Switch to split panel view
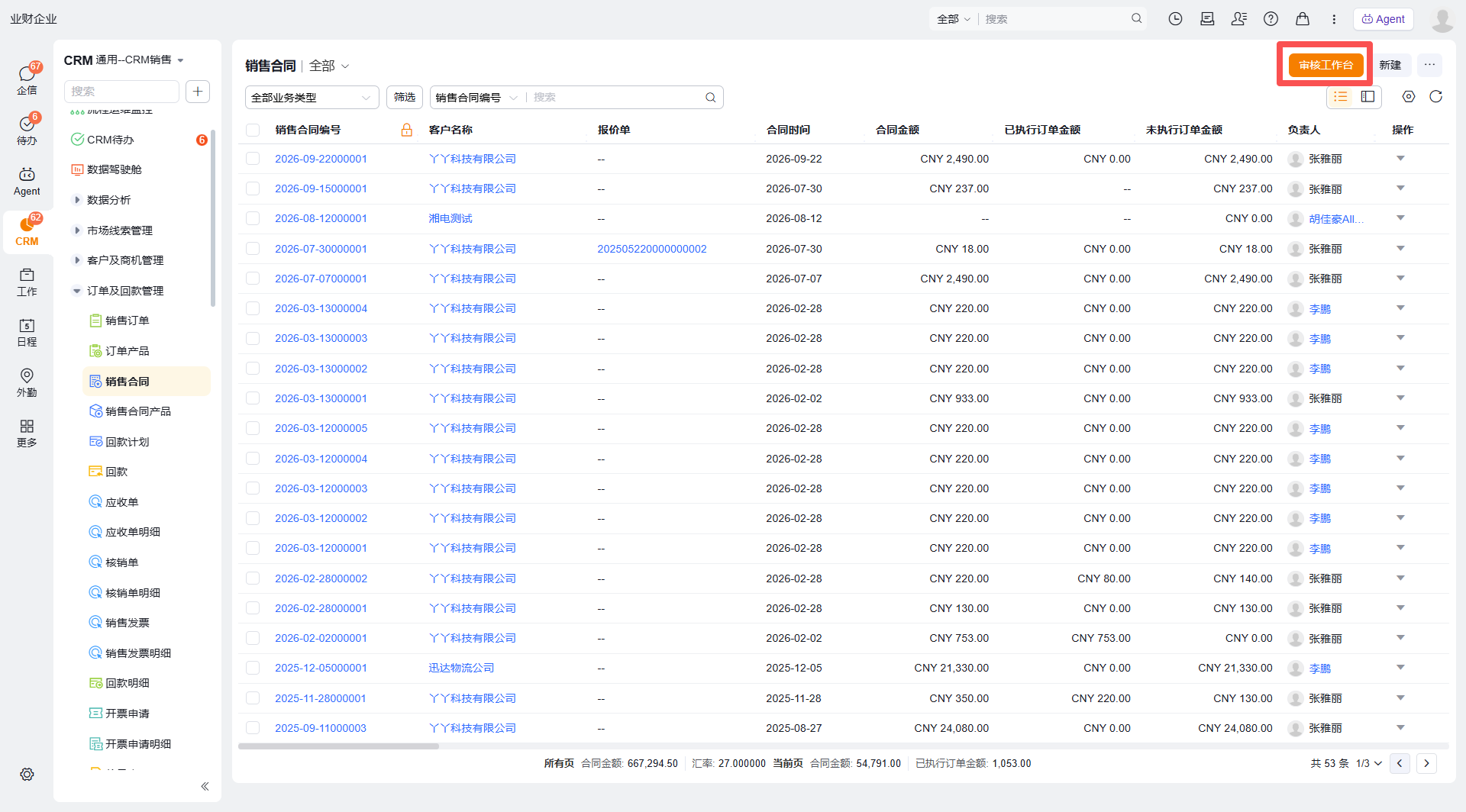 click(1368, 97)
